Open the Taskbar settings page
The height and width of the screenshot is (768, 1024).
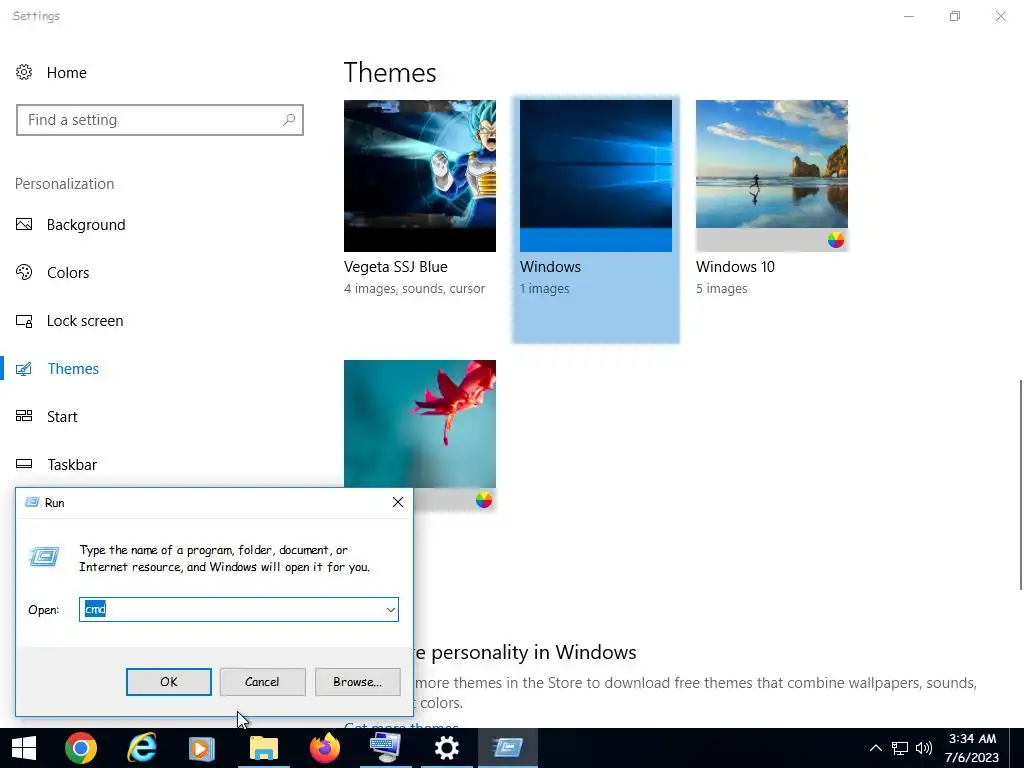pyautogui.click(x=72, y=464)
